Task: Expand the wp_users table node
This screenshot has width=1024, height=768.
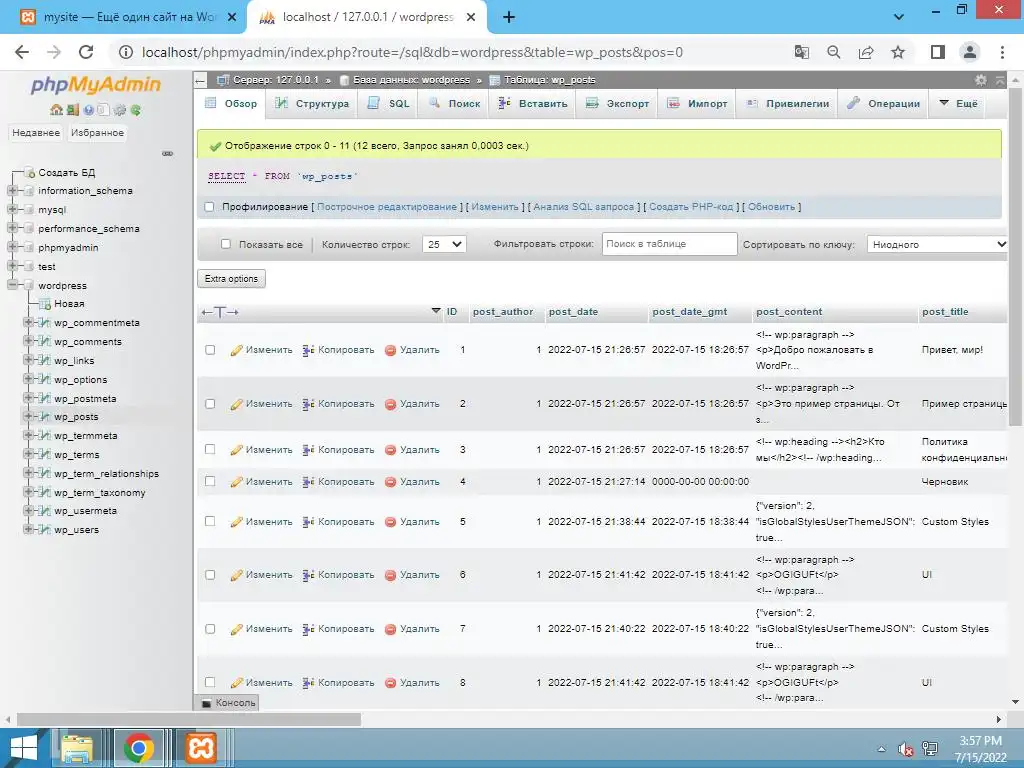Action: (28, 530)
